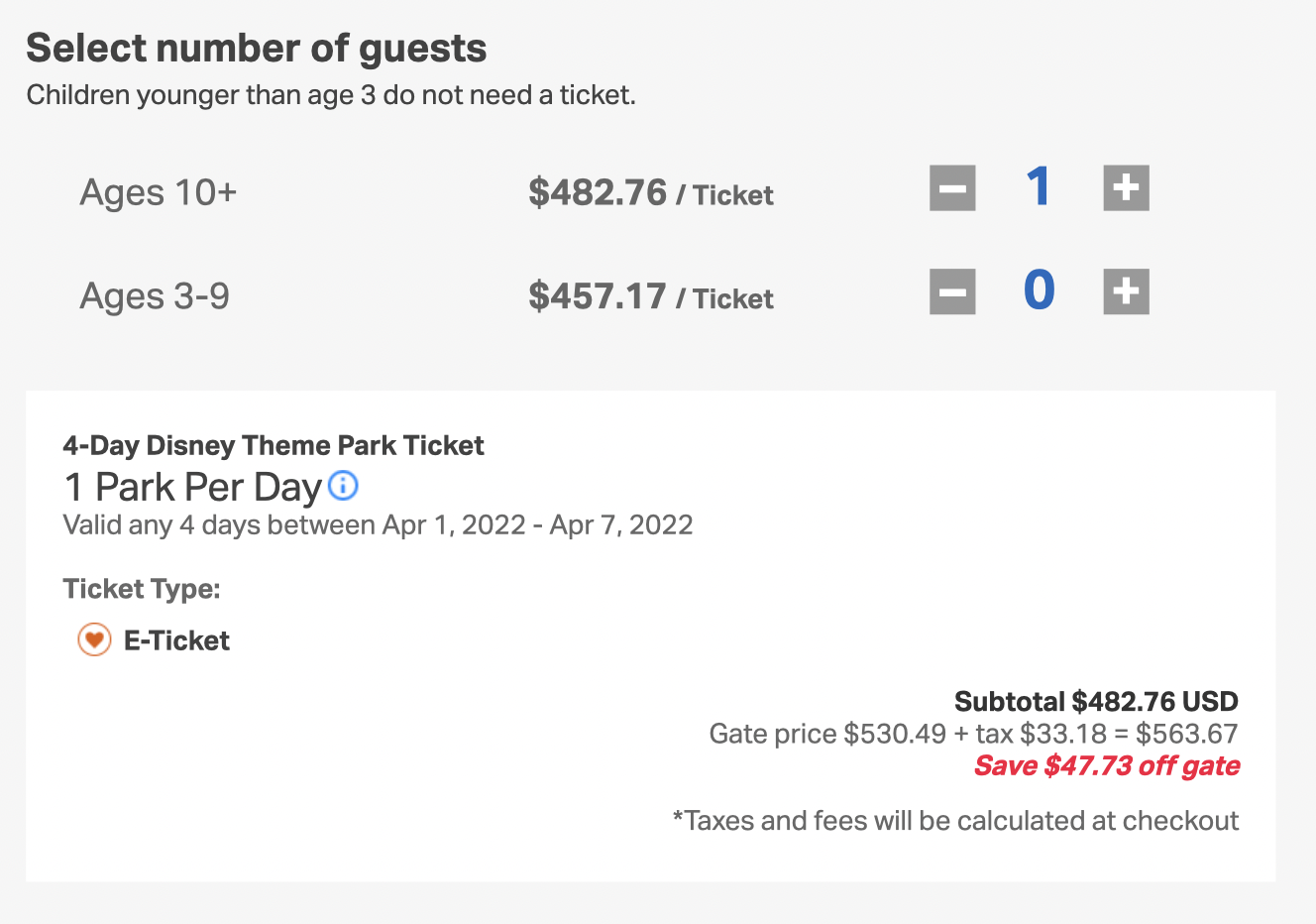Screen dimensions: 1316x924
Task: Click the 1 Park Per Day text
Action: click(x=193, y=488)
